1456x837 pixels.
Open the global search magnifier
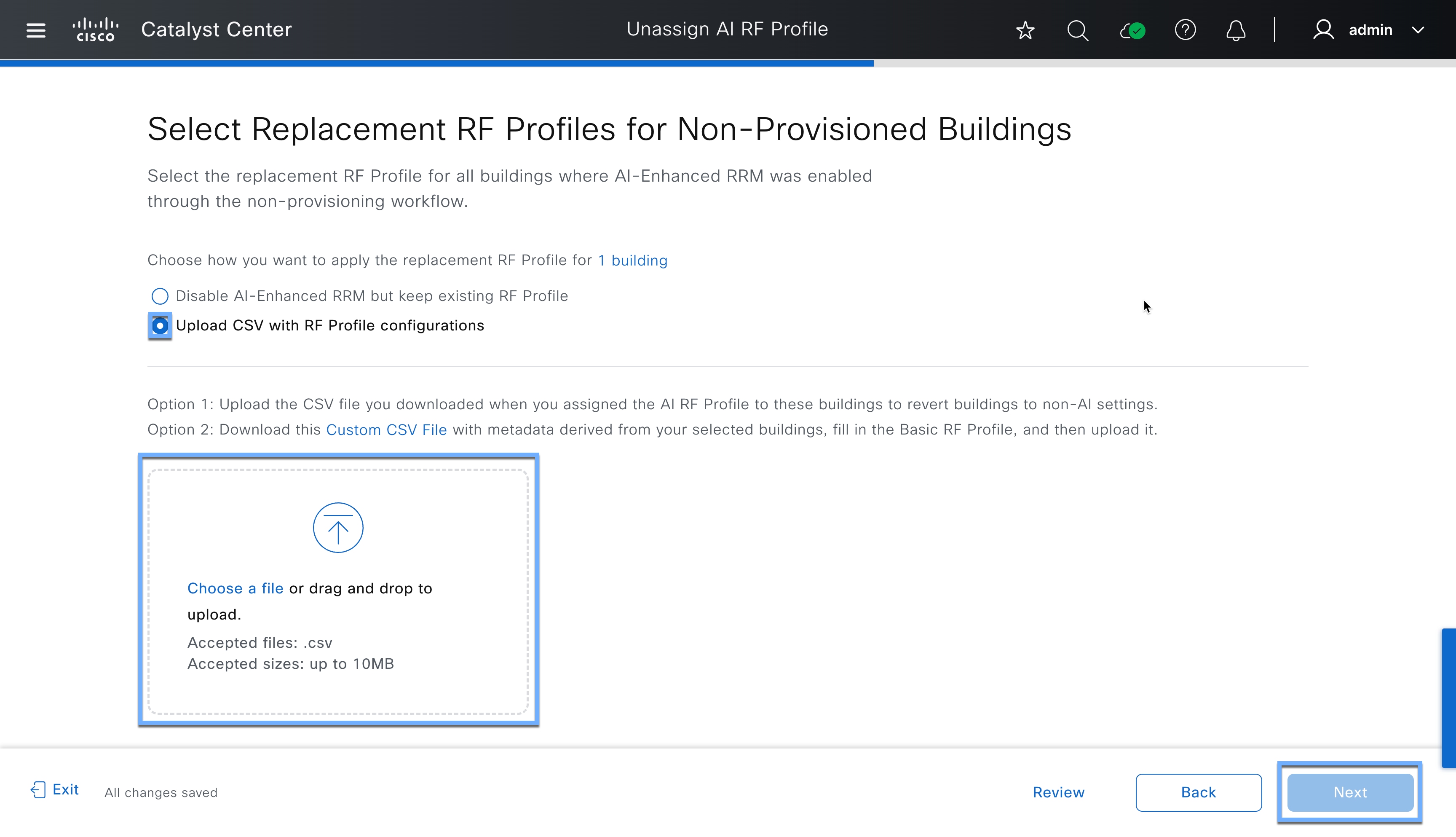(x=1077, y=30)
